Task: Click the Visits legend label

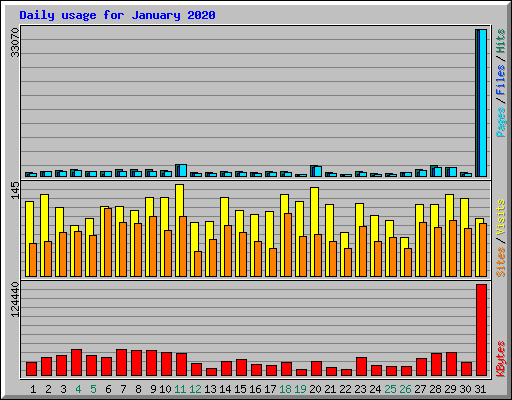Action: click(500, 218)
